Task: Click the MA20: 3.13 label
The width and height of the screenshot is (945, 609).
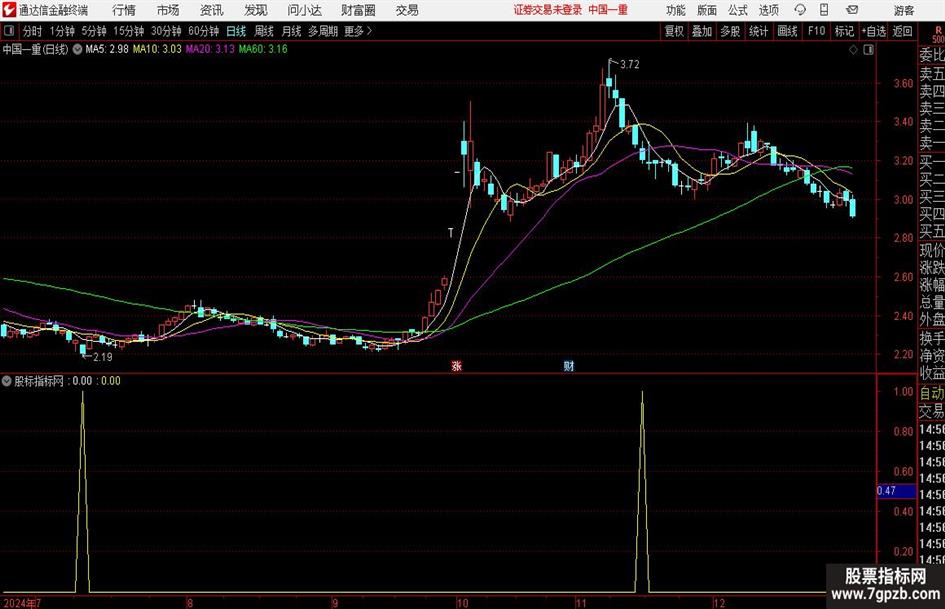Action: click(210, 49)
